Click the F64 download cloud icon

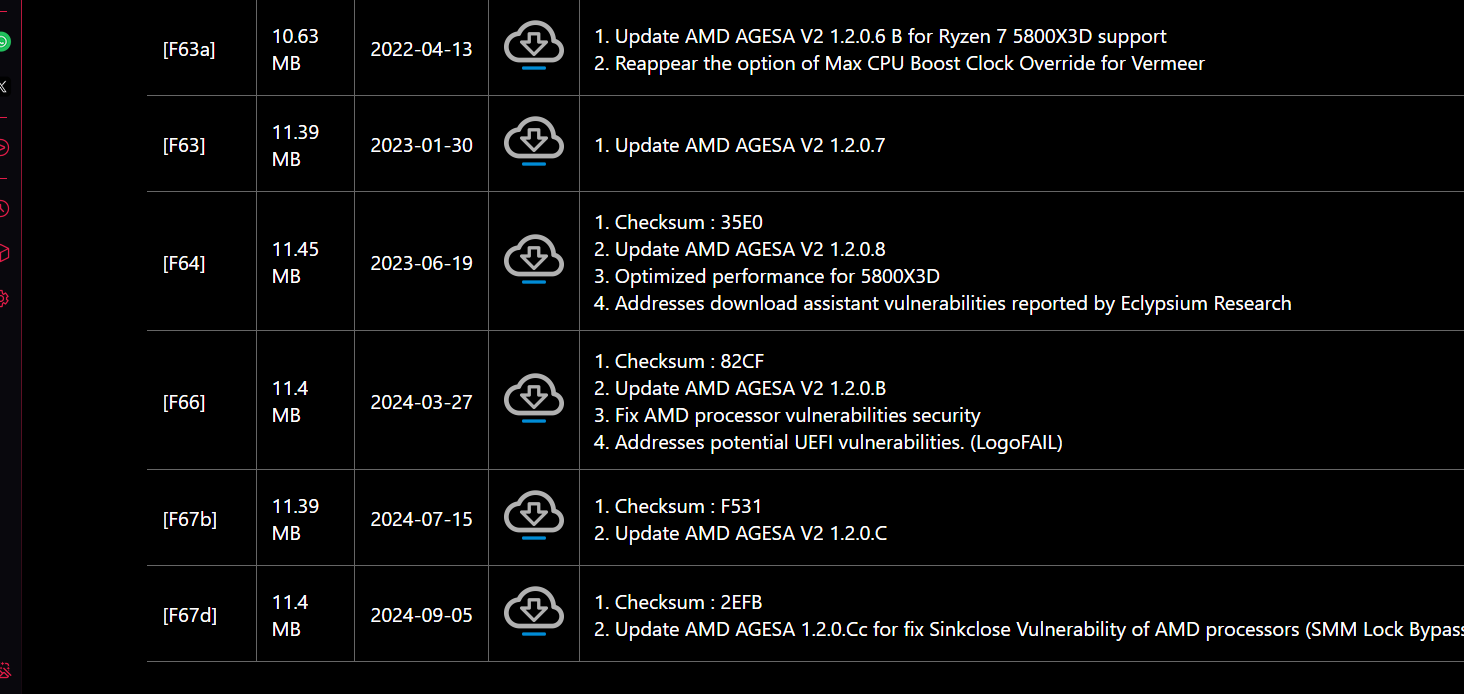point(534,261)
